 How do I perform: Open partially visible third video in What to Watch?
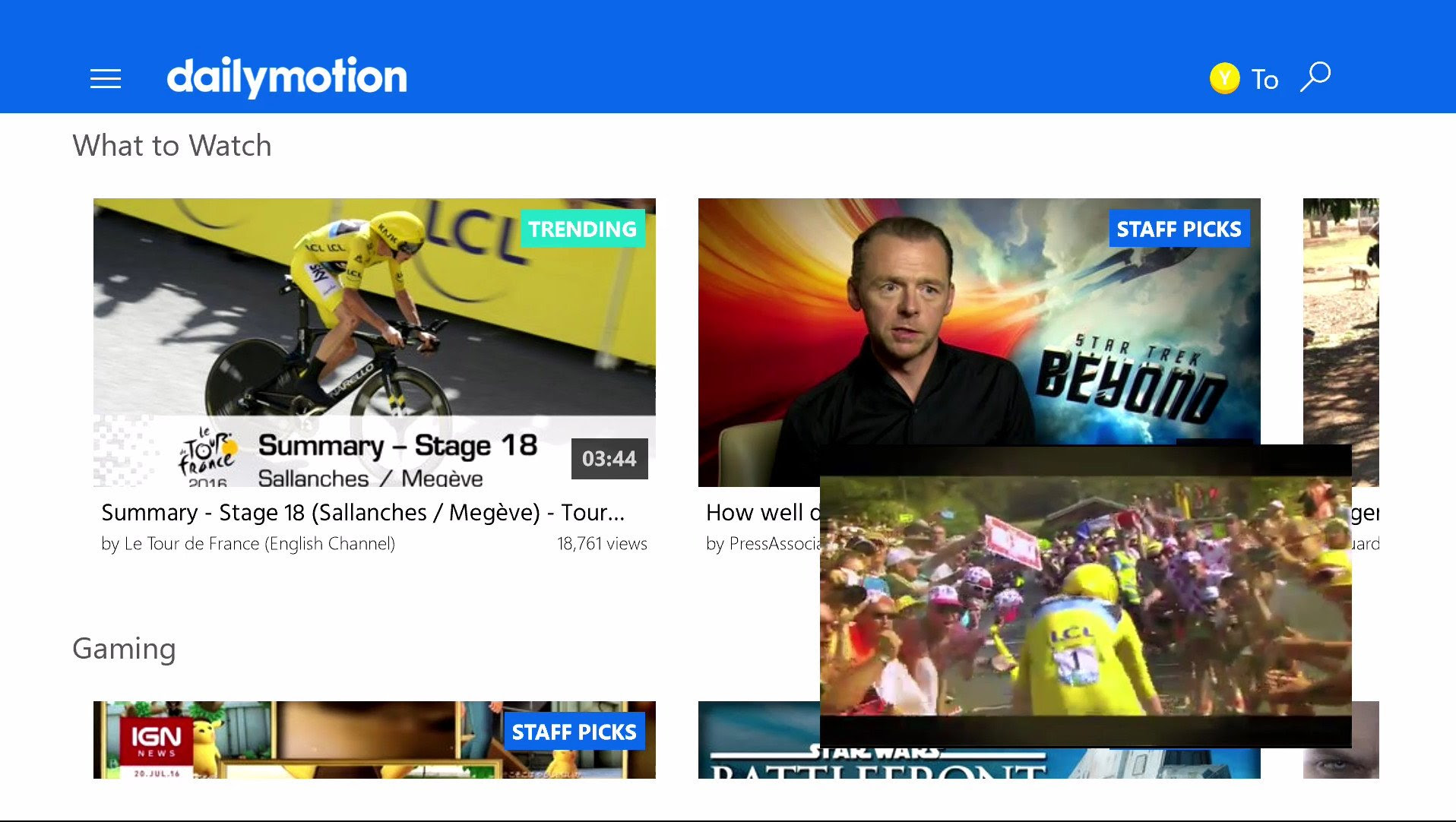pos(1340,321)
